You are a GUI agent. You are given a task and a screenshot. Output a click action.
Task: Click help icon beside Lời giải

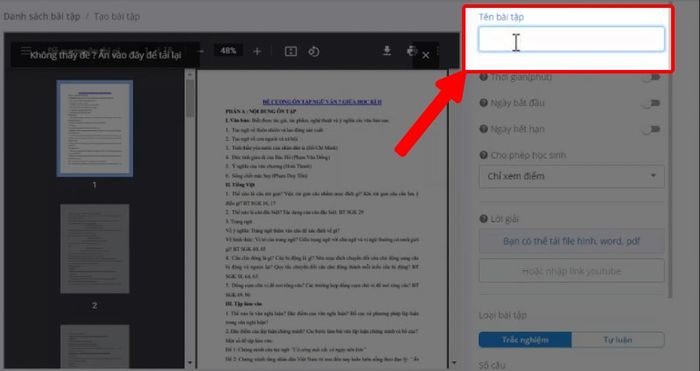click(483, 219)
